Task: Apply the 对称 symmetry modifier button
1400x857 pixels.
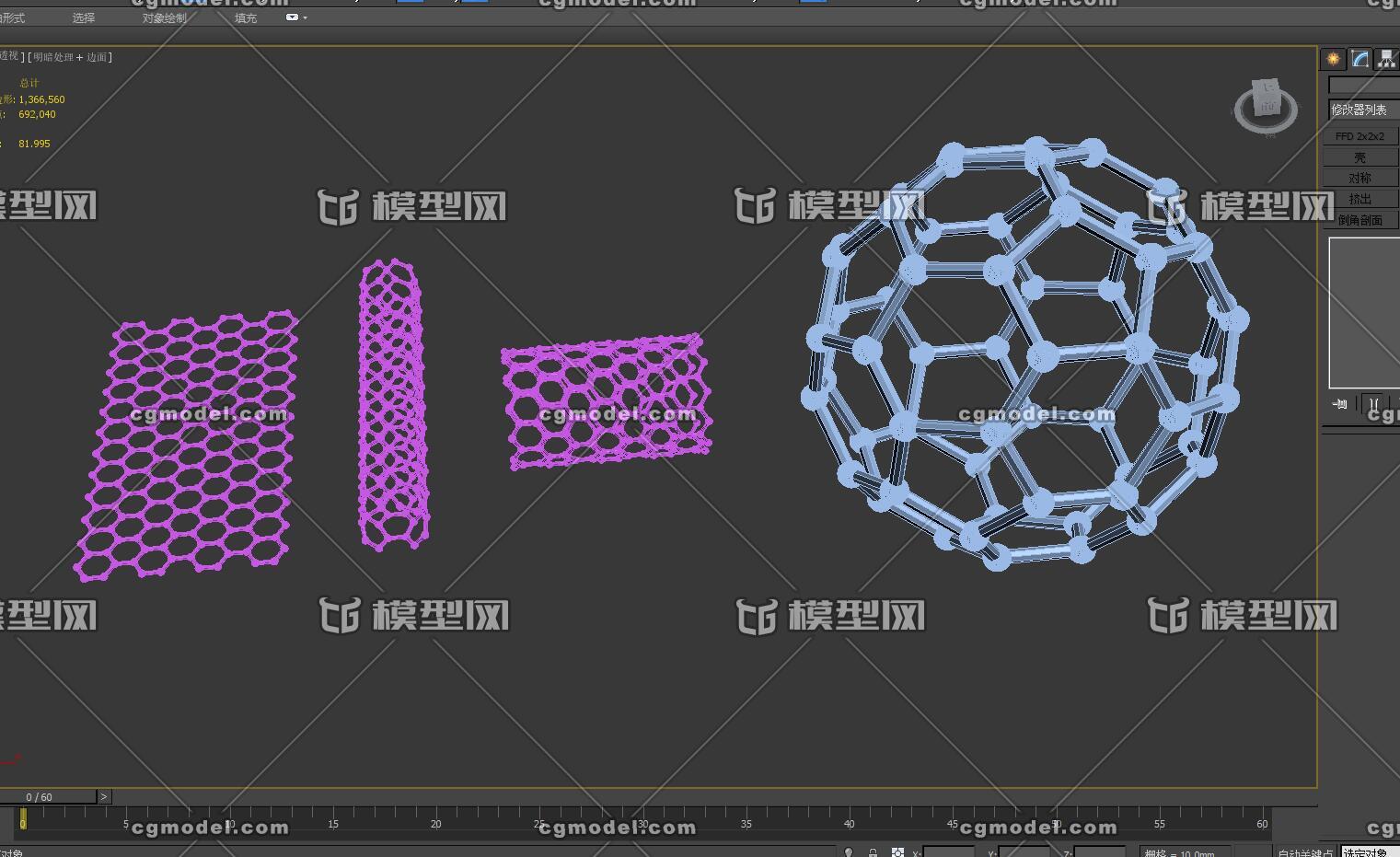Action: click(x=1360, y=178)
